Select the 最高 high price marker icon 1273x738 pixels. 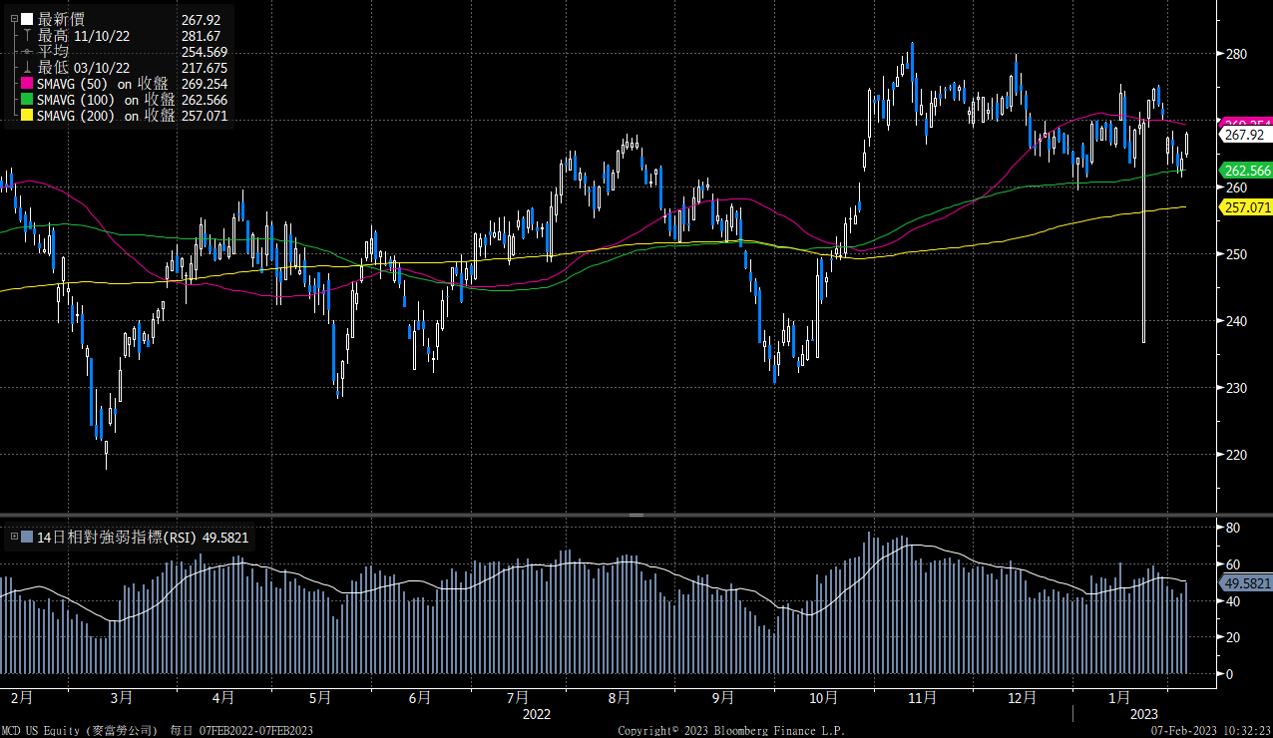pos(26,35)
